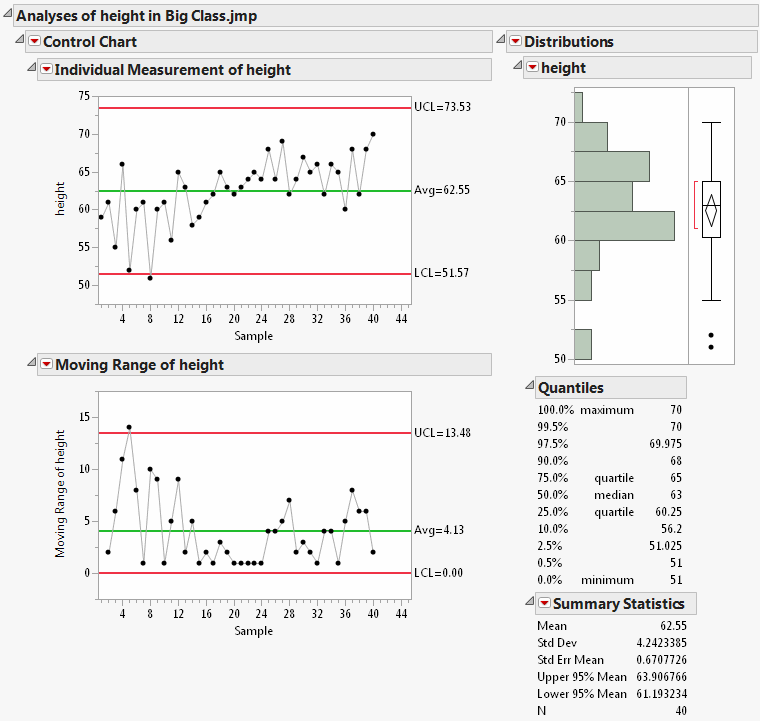Open the Control Chart red triangle menu
Screen dimensions: 760x721
pyautogui.click(x=34, y=41)
